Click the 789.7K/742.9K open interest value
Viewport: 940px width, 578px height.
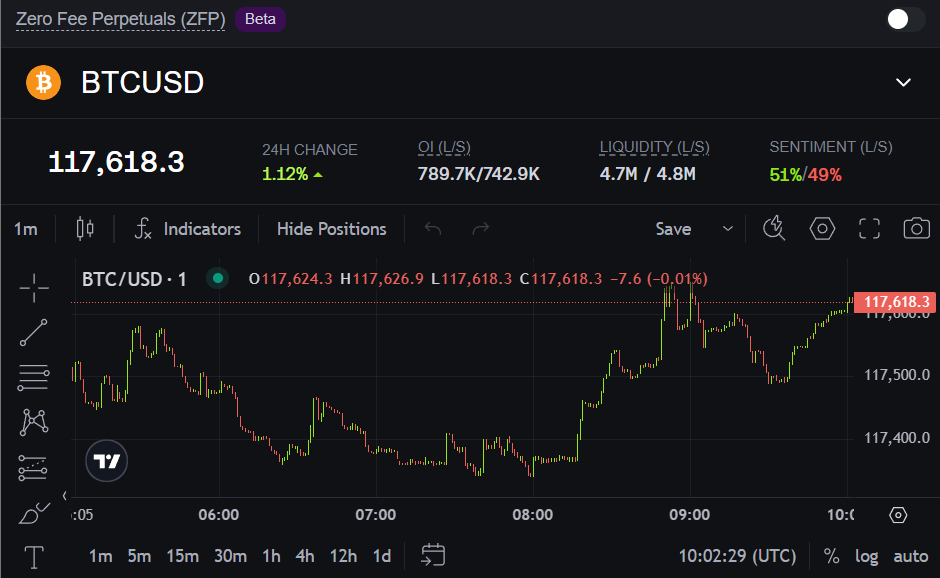point(478,174)
